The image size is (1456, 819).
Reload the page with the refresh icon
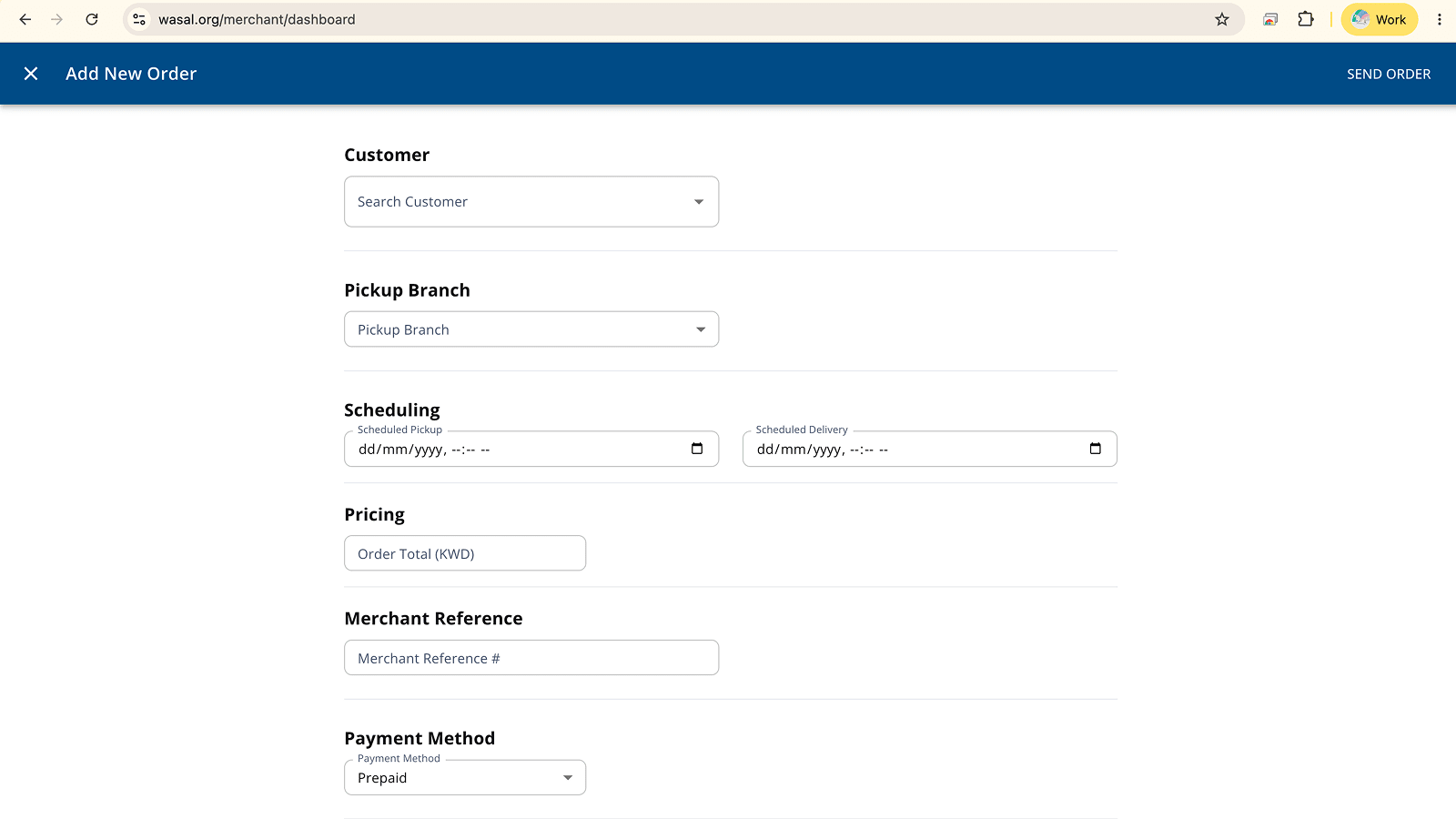tap(92, 19)
